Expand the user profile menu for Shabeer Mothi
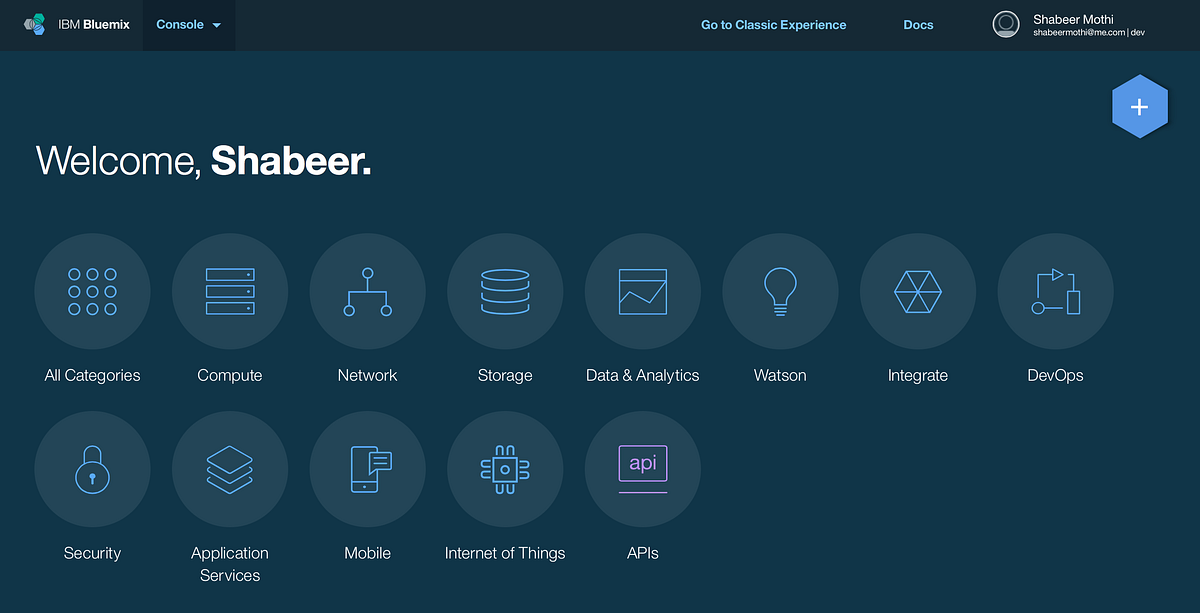Viewport: 1200px width, 613px height. pyautogui.click(x=1073, y=24)
